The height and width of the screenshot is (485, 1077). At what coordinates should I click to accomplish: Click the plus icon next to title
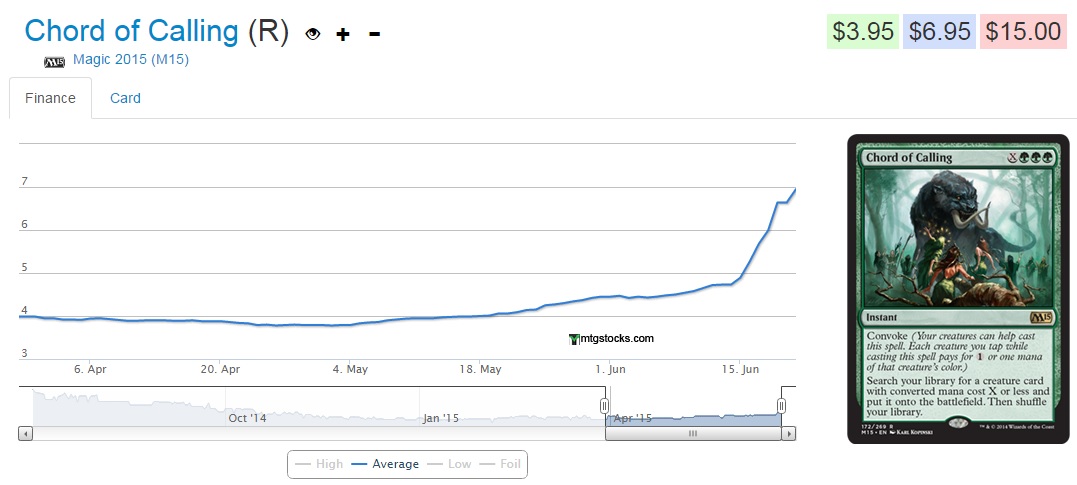point(343,34)
